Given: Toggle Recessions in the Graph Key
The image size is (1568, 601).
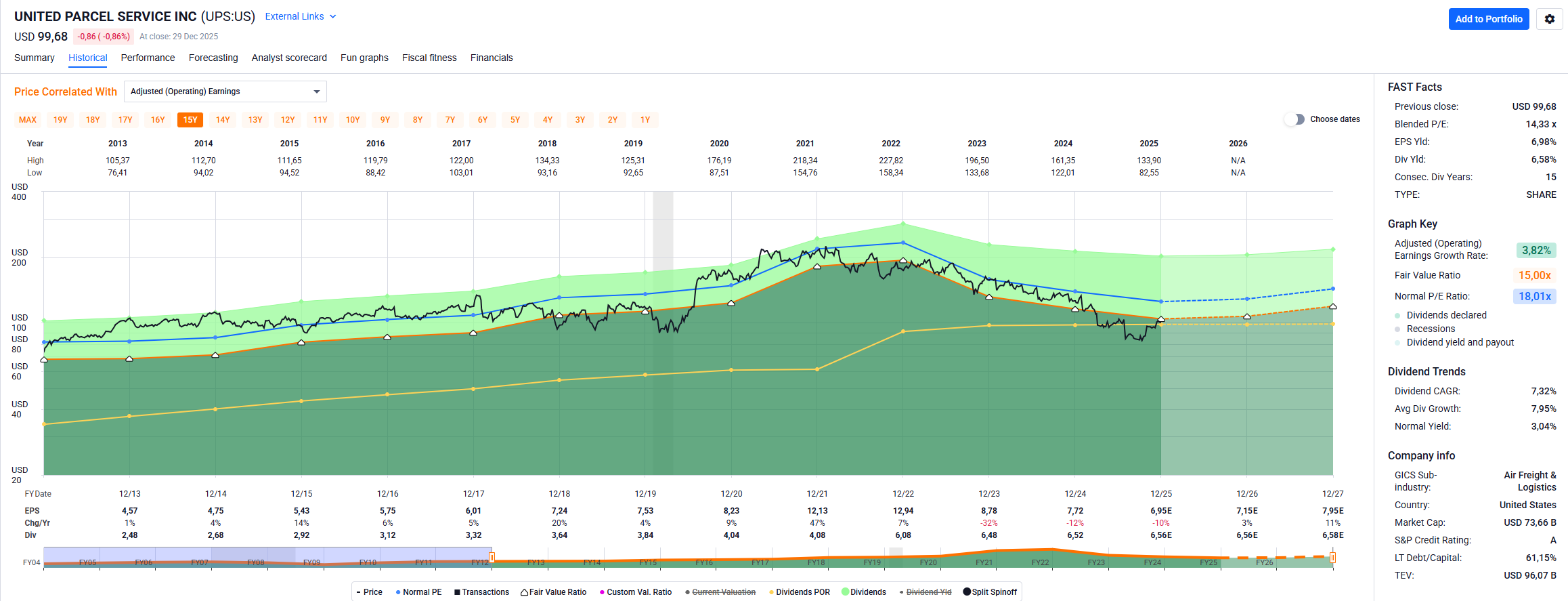Looking at the screenshot, I should point(1397,329).
